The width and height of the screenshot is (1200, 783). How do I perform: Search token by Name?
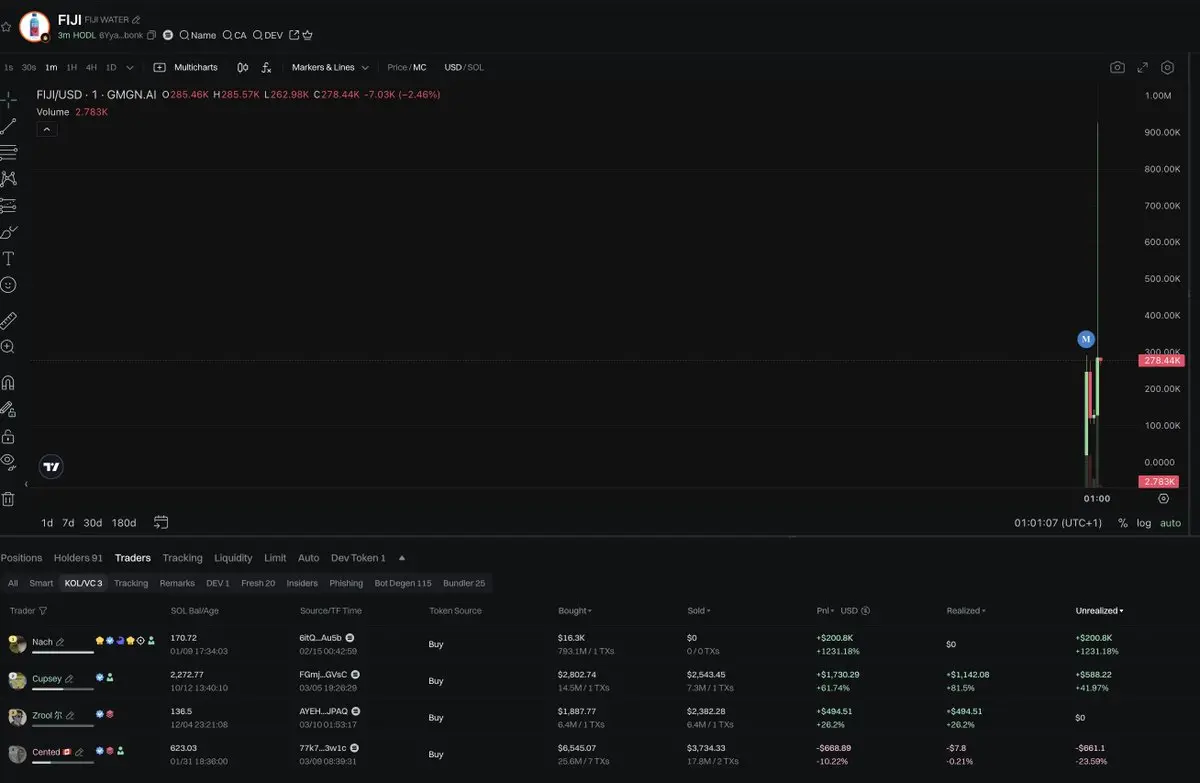(197, 35)
